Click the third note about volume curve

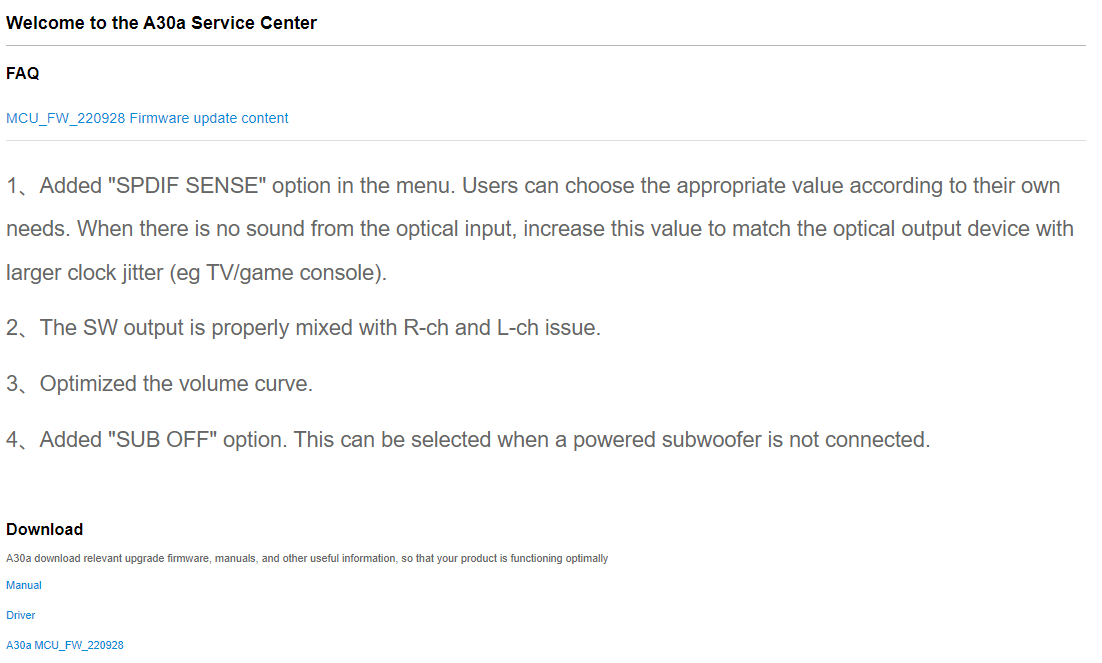click(160, 384)
